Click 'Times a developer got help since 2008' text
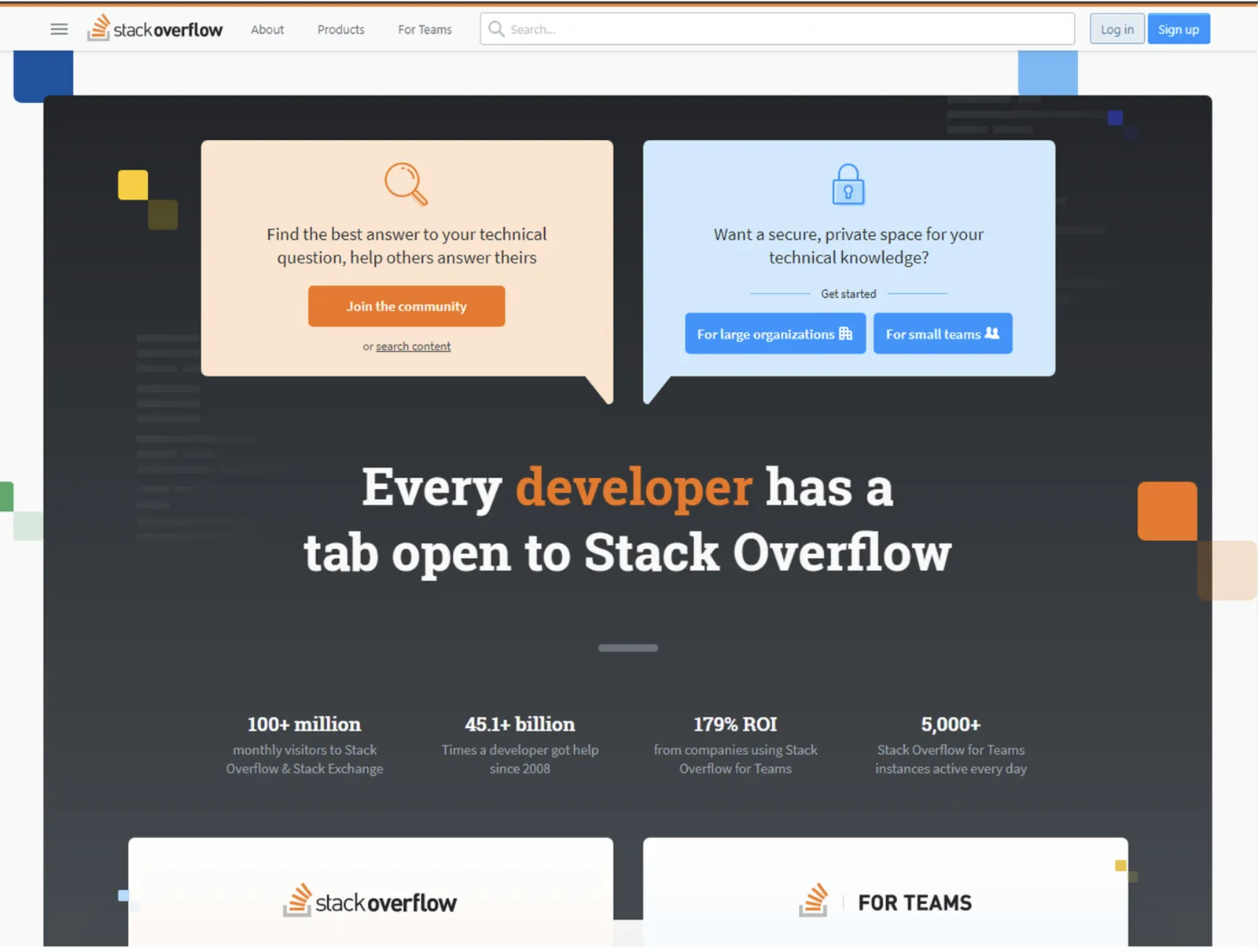The height and width of the screenshot is (952, 1258). (520, 759)
